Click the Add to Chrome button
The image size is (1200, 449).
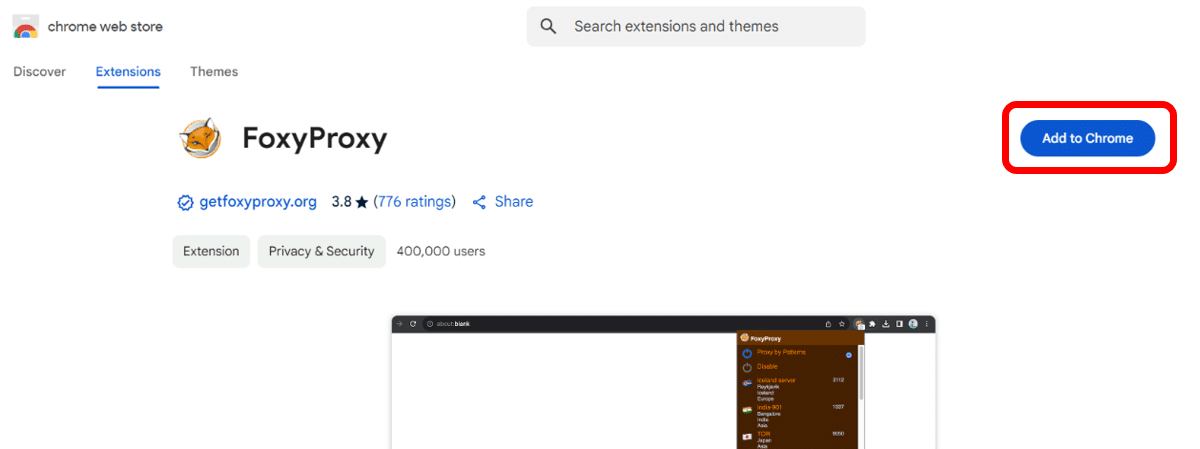pyautogui.click(x=1088, y=138)
